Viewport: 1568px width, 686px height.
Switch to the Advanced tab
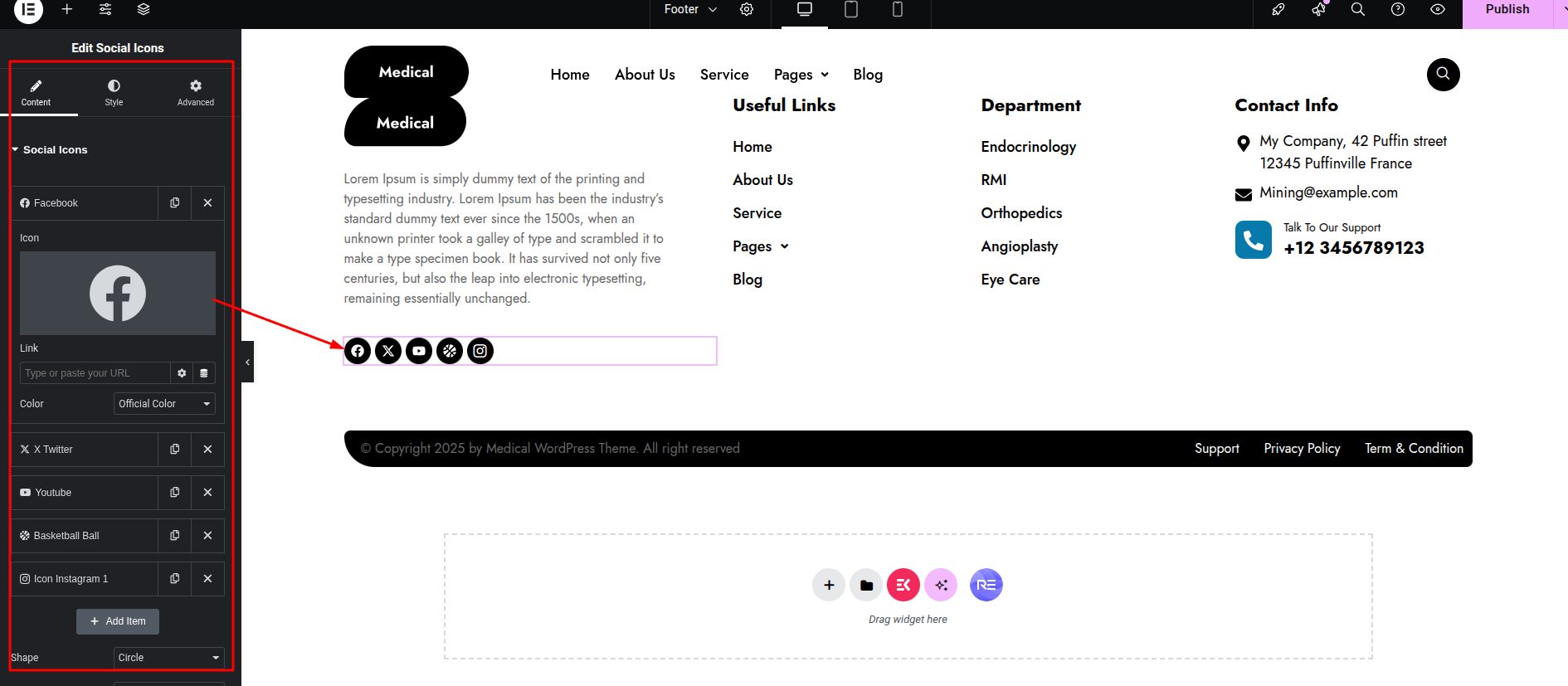pyautogui.click(x=196, y=92)
